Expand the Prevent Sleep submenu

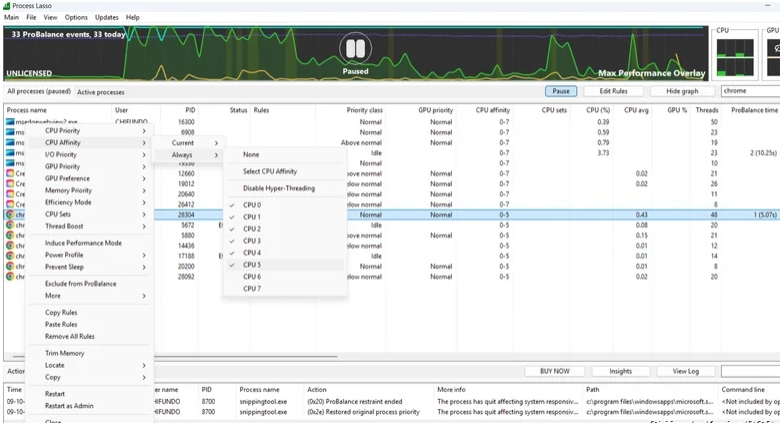(90, 267)
